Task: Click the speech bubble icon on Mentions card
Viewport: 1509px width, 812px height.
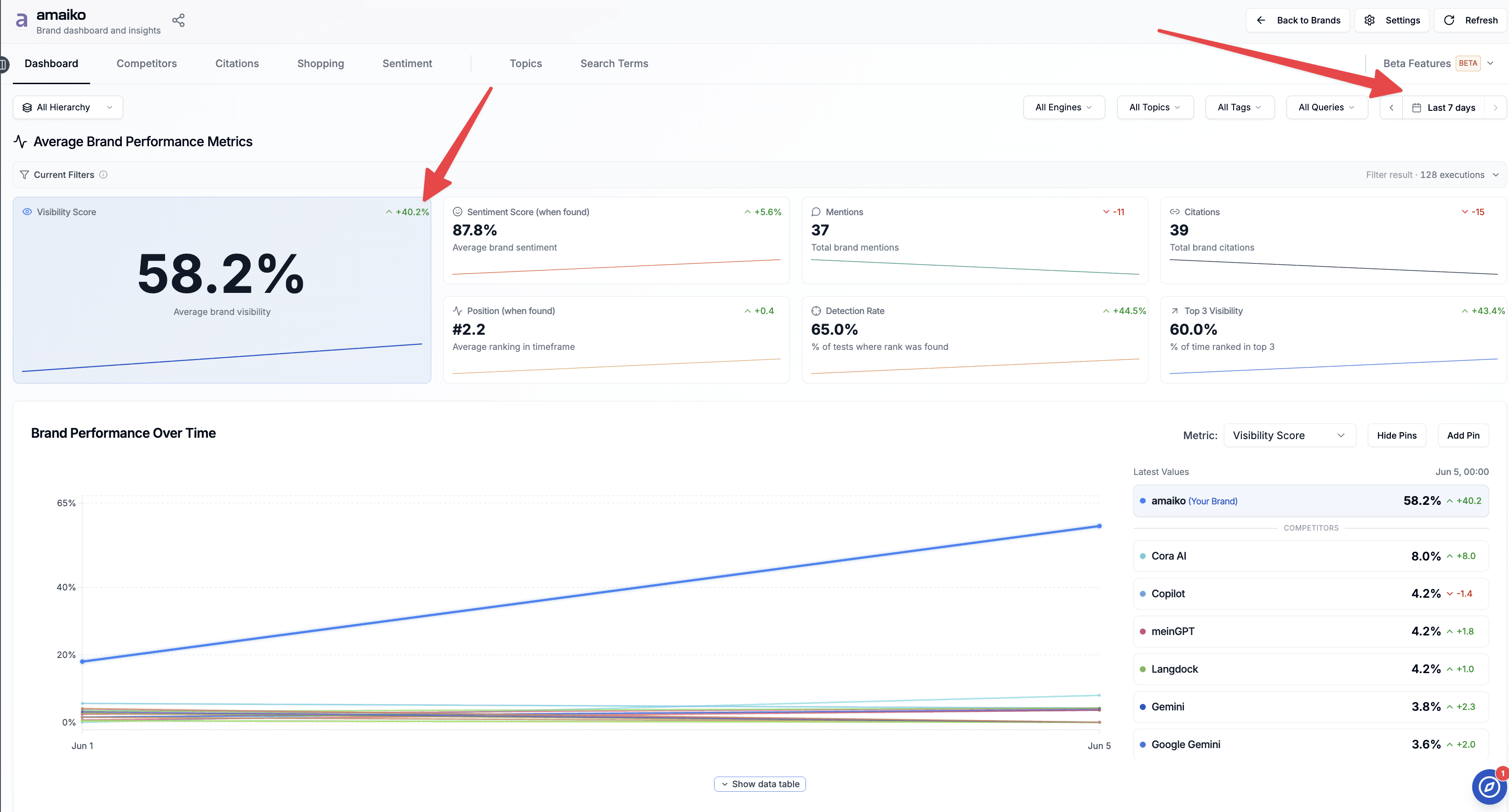Action: click(816, 212)
